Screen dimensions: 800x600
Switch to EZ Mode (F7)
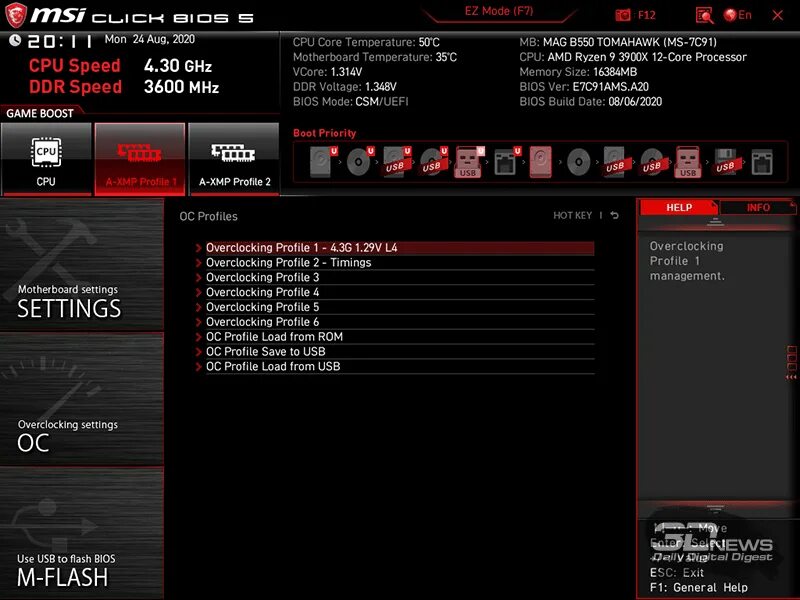[498, 11]
